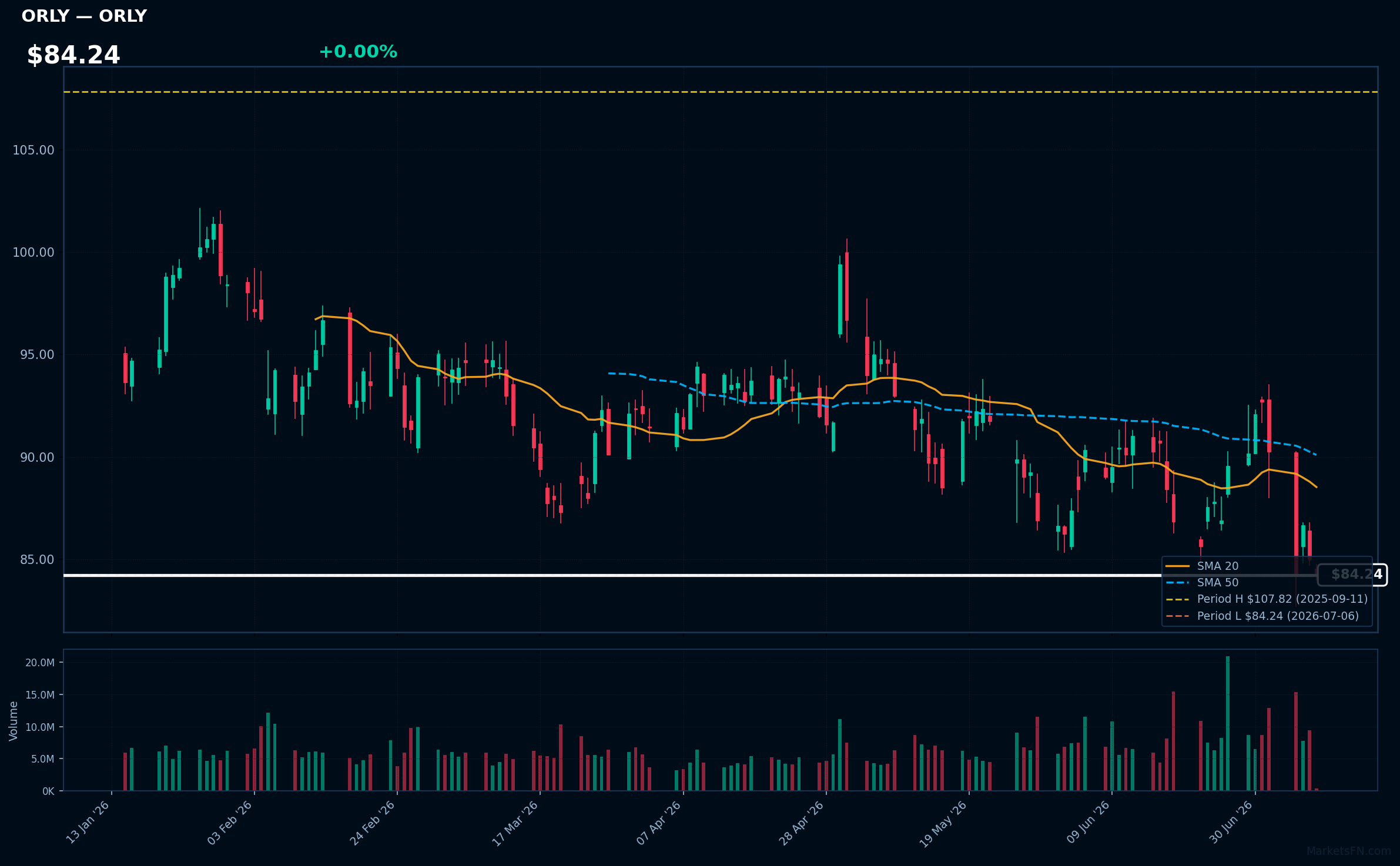Click Period H $107.82 legend entry
Viewport: 1400px width, 866px height.
tap(1267, 599)
